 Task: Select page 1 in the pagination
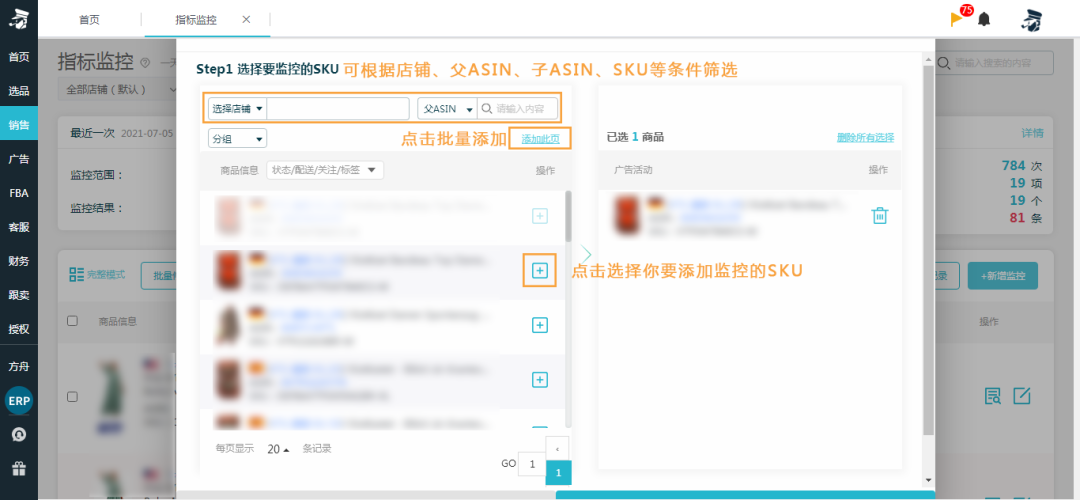(x=558, y=473)
